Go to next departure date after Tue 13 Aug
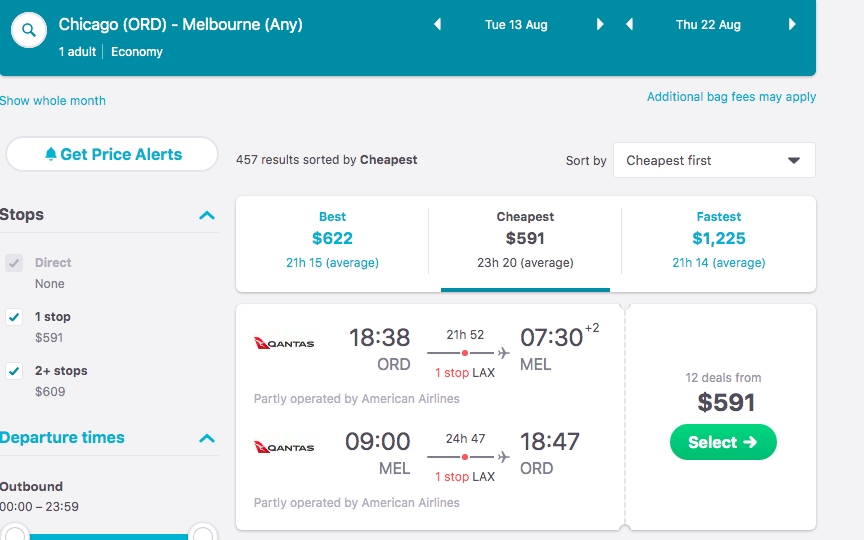 600,25
